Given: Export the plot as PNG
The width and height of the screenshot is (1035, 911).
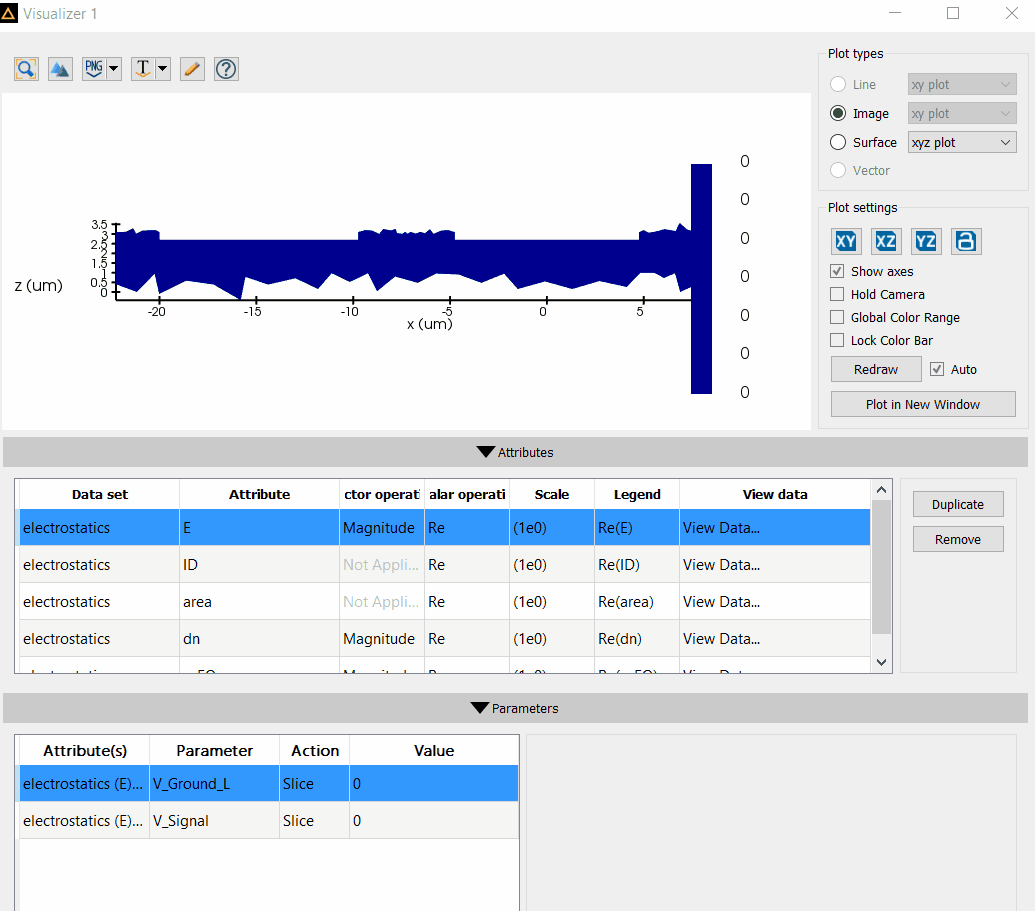Looking at the screenshot, I should tap(94, 69).
